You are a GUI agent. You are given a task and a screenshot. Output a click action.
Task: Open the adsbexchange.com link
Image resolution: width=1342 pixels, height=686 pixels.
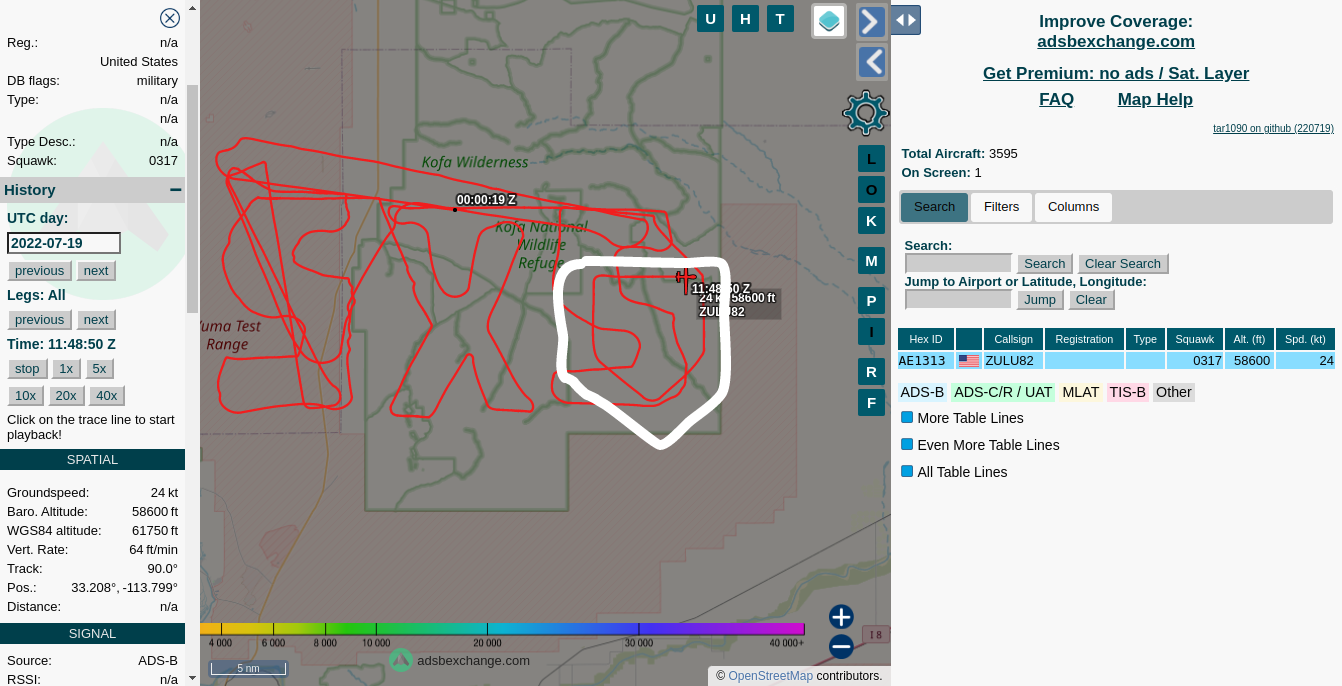click(1116, 42)
